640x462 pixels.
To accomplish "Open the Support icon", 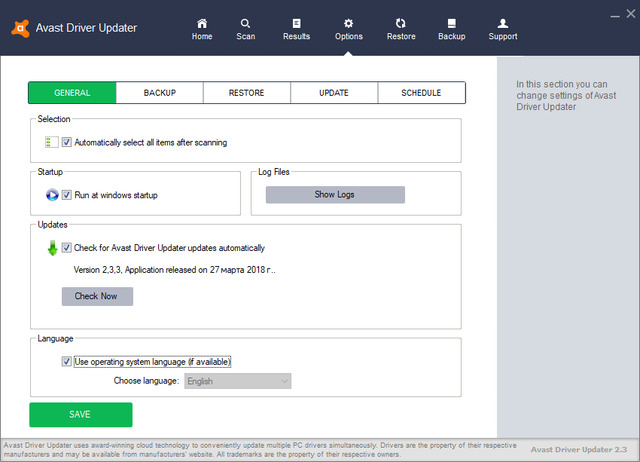I will pos(503,23).
